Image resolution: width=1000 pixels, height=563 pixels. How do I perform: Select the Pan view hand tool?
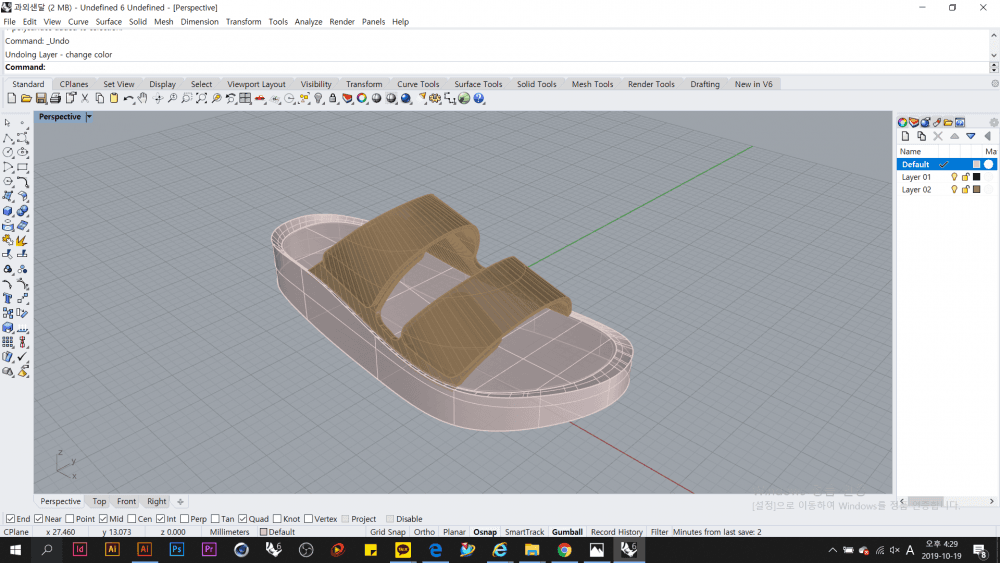[x=143, y=99]
